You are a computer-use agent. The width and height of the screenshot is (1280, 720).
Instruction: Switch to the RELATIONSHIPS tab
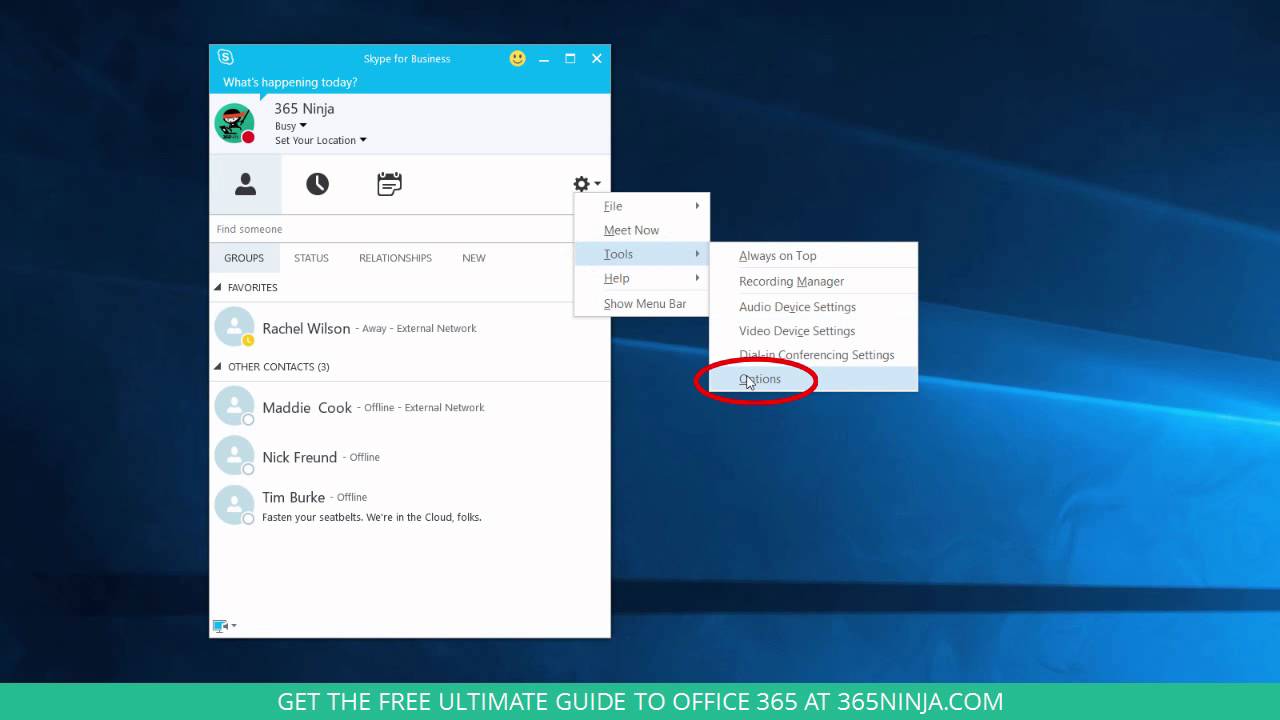point(395,258)
